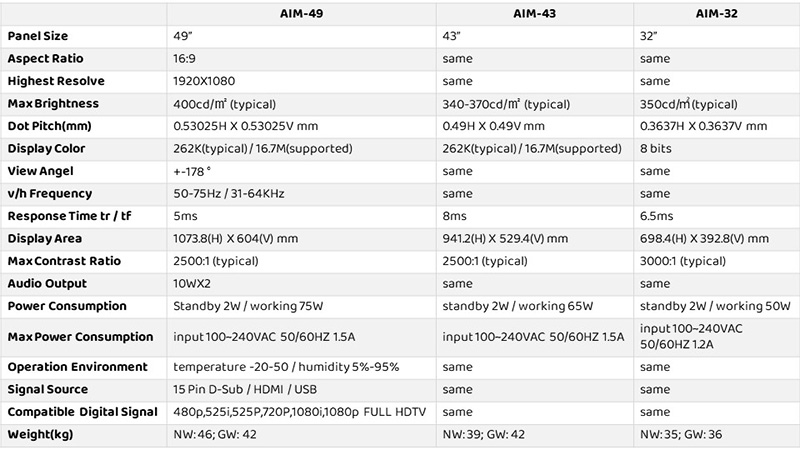This screenshot has width=800, height=450.
Task: Select the View Angel row label
Action: coord(40,171)
